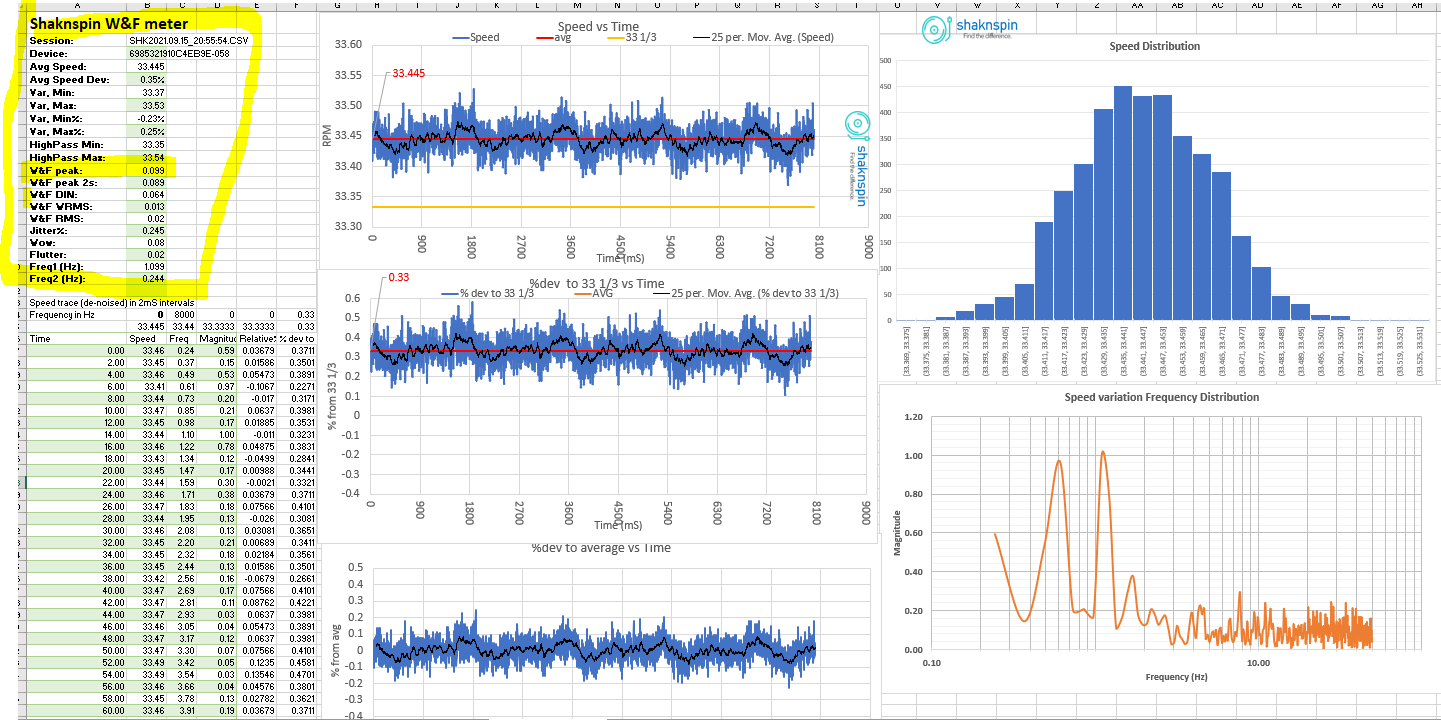Select the 'Device:' label cell
This screenshot has height=720, width=1441.
77,53
